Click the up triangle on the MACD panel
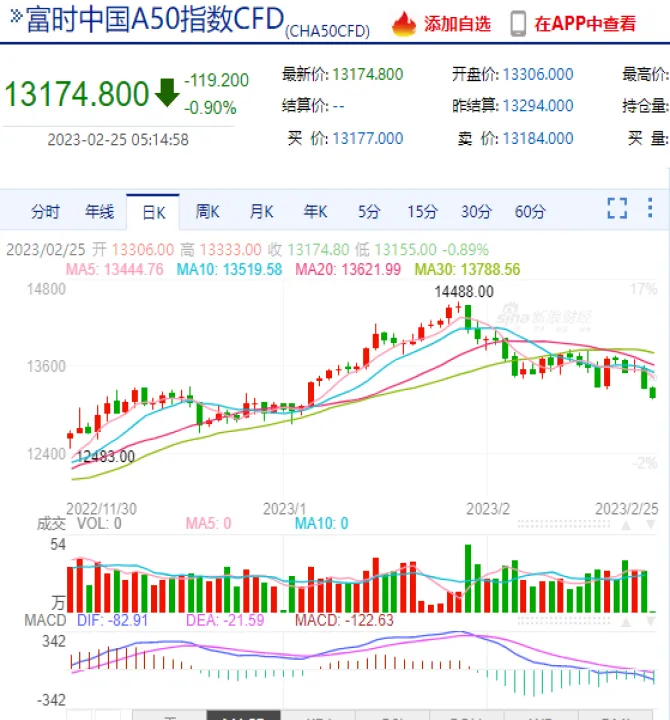 coord(625,622)
